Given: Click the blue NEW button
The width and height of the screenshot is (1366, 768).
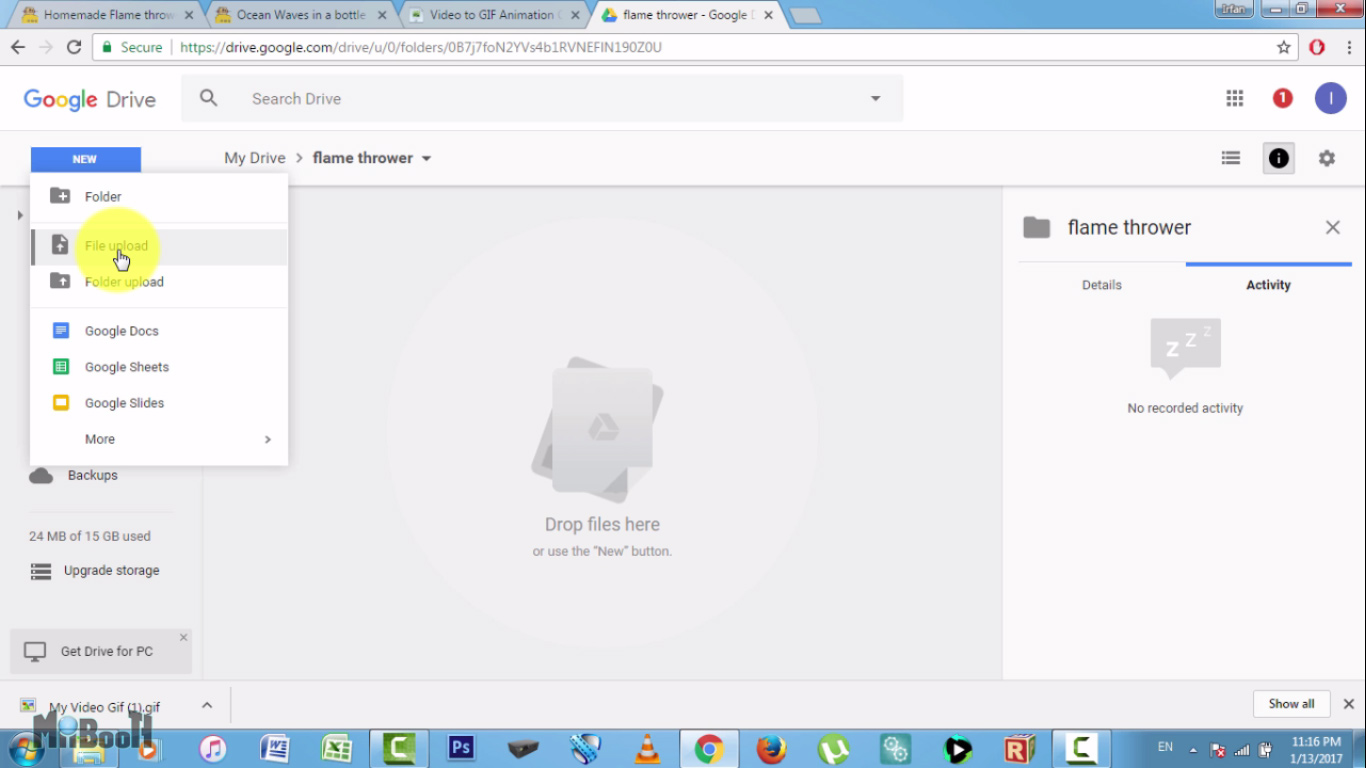Looking at the screenshot, I should (85, 159).
